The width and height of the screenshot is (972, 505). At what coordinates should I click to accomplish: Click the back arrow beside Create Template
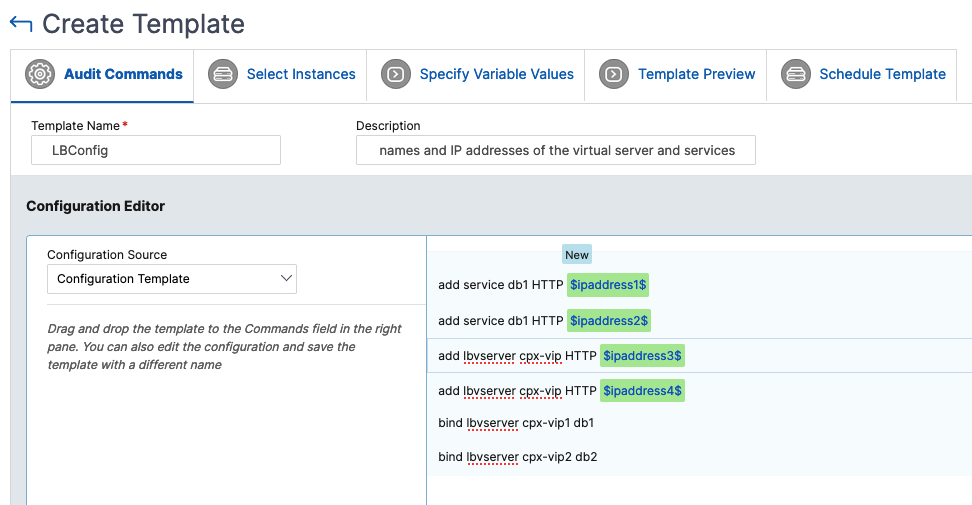coord(21,24)
